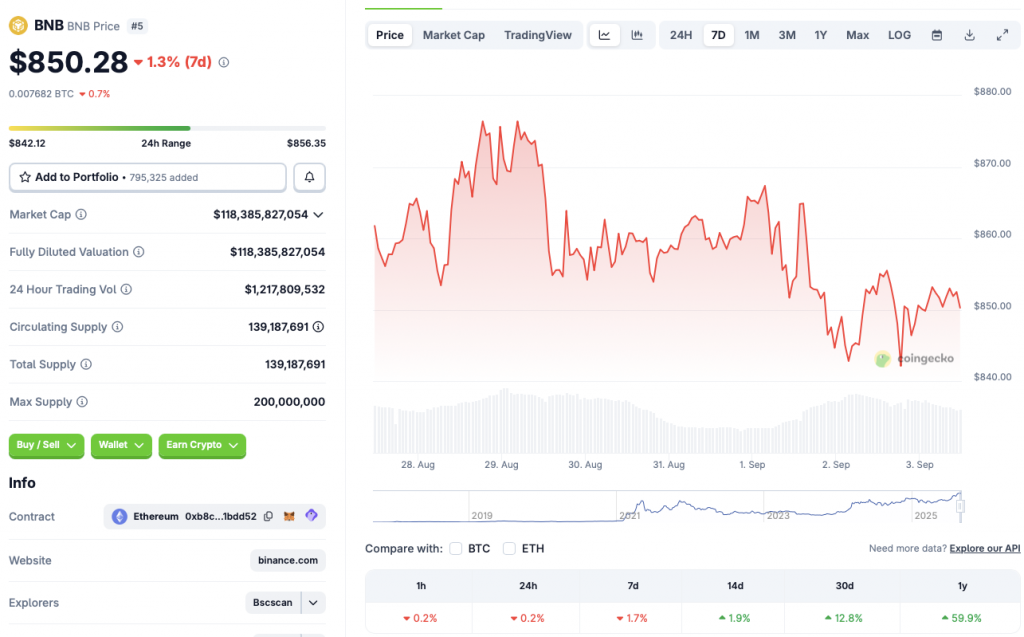Click the purple diamond icon in Contract

point(312,515)
